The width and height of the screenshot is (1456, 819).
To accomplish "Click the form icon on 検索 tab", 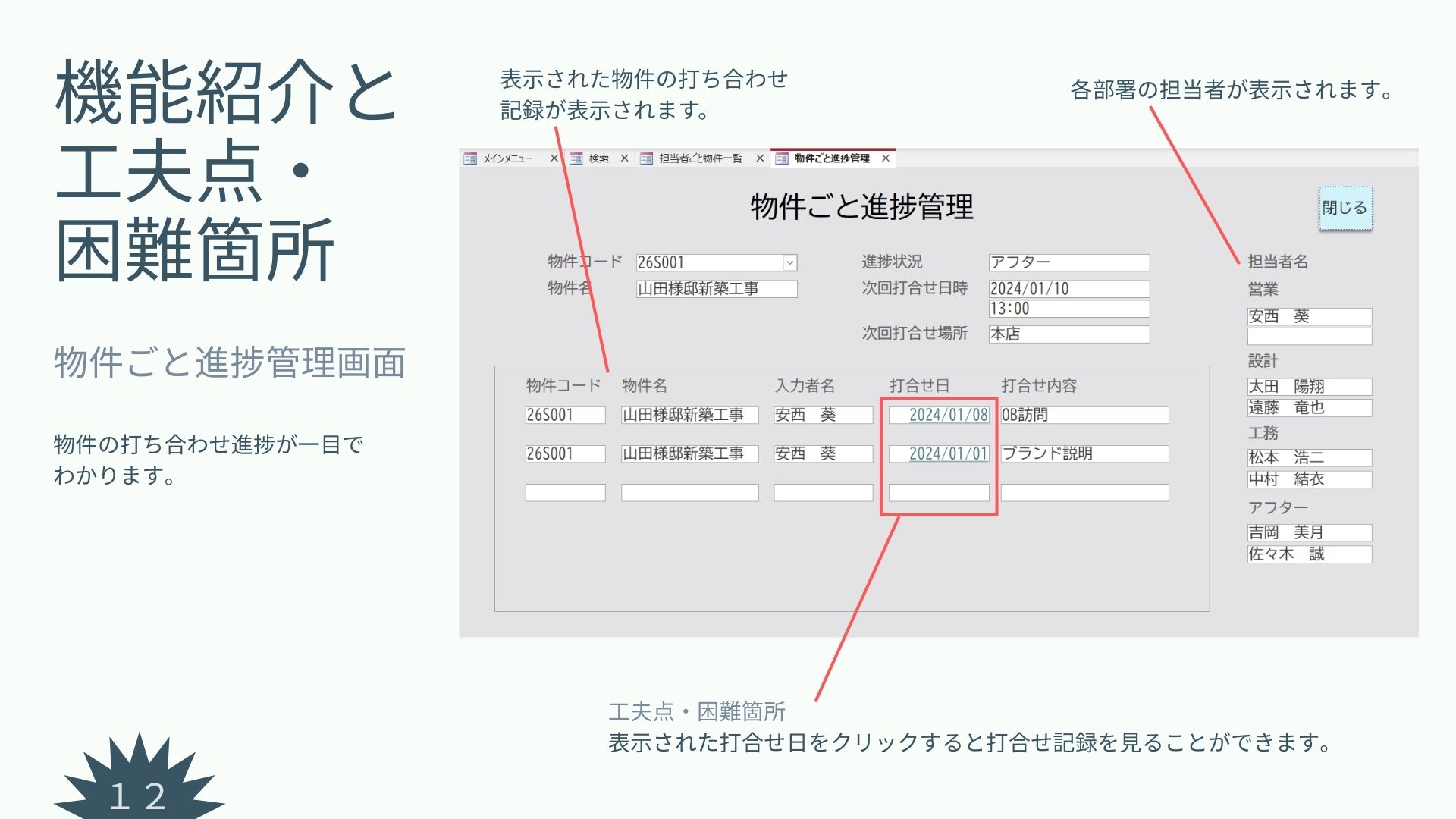I will tap(576, 158).
